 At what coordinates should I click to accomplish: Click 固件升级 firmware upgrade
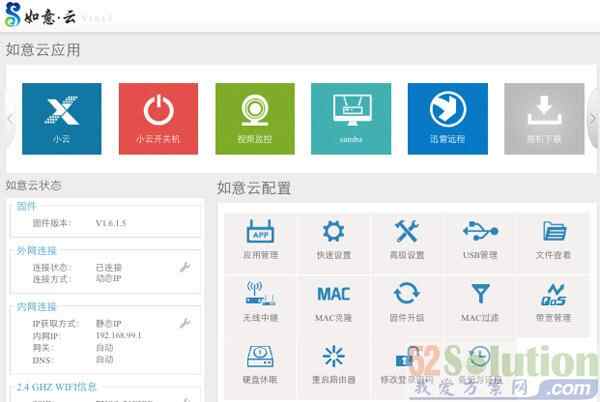pyautogui.click(x=406, y=303)
